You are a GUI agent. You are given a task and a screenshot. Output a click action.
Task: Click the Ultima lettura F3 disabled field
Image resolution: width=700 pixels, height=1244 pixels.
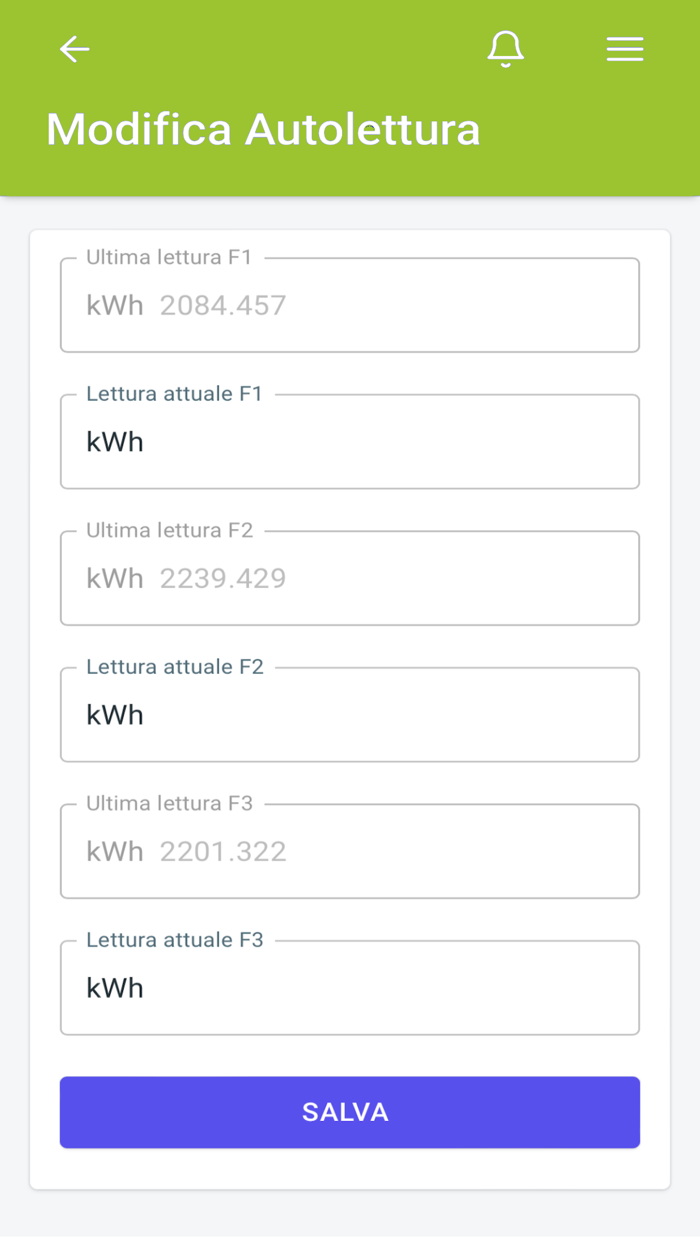pos(450,852)
